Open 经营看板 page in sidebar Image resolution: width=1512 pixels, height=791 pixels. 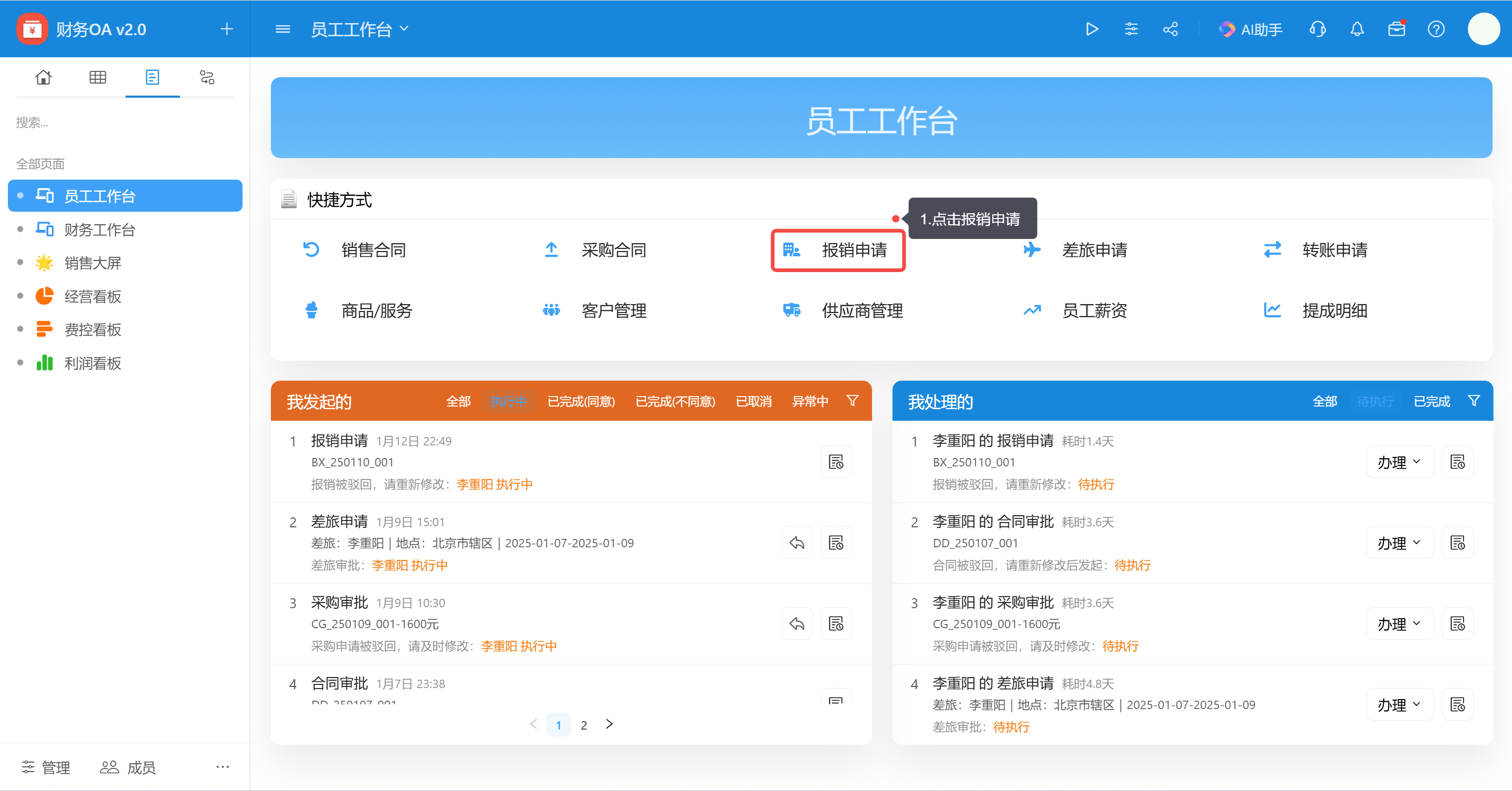pyautogui.click(x=125, y=296)
